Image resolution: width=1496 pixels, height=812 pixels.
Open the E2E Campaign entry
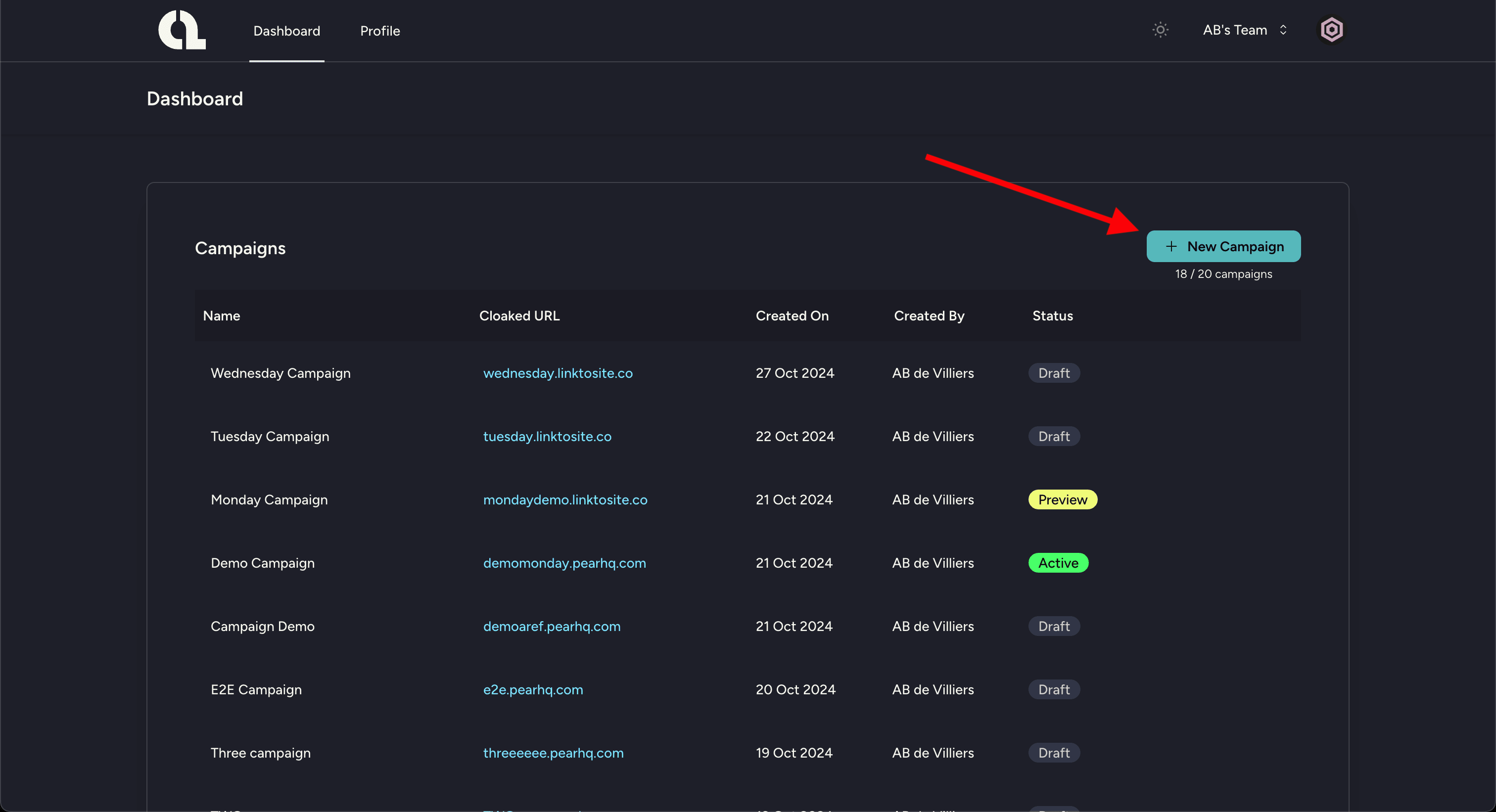pyautogui.click(x=256, y=689)
